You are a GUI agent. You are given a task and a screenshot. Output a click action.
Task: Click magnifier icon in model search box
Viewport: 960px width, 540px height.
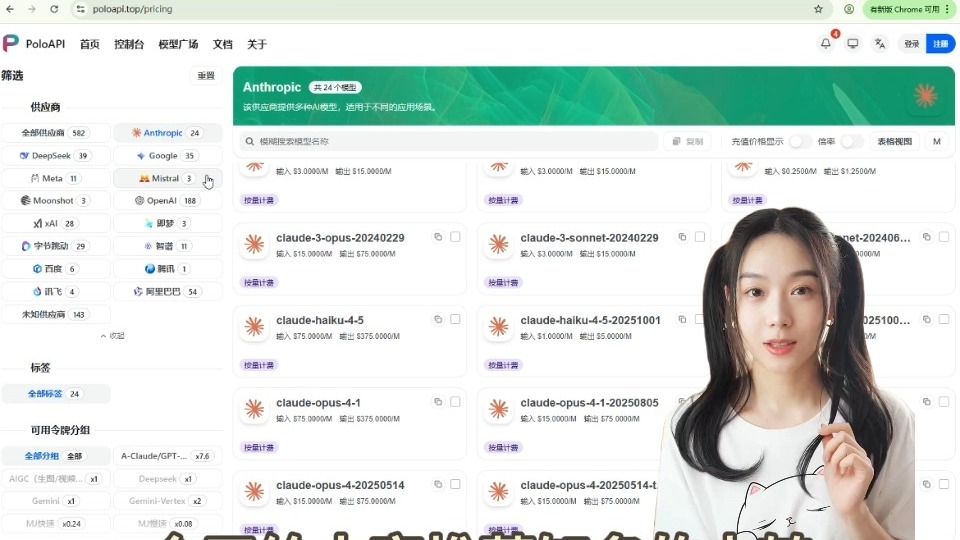pyautogui.click(x=250, y=141)
